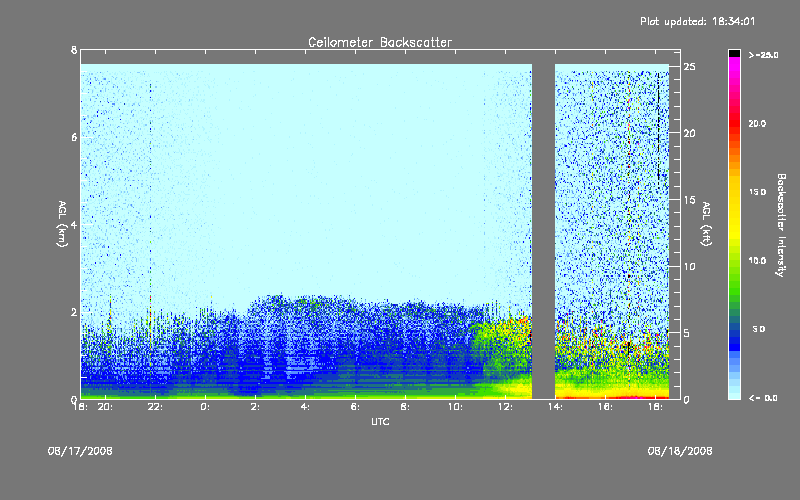The width and height of the screenshot is (800, 500).
Task: Click the 15 kft altitude tick label
Action: [x=689, y=200]
